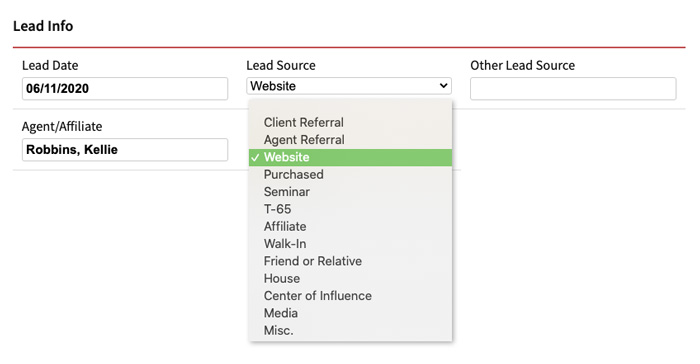Click the Agent/Affiliate field with Robbins, Kellie
The height and width of the screenshot is (364, 700).
125,150
